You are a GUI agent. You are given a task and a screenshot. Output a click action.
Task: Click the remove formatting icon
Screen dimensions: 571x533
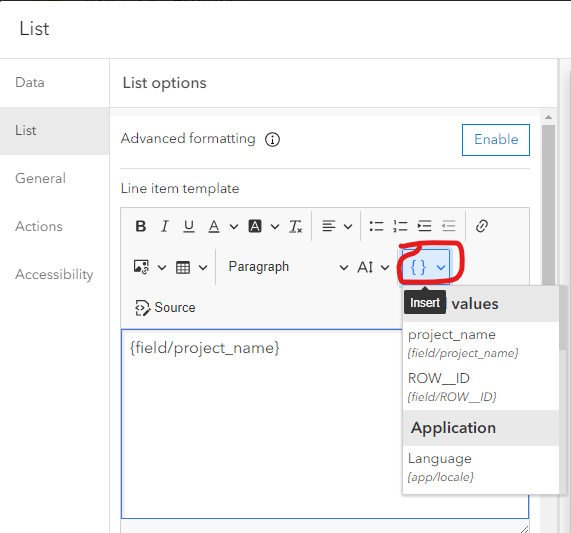tap(295, 226)
